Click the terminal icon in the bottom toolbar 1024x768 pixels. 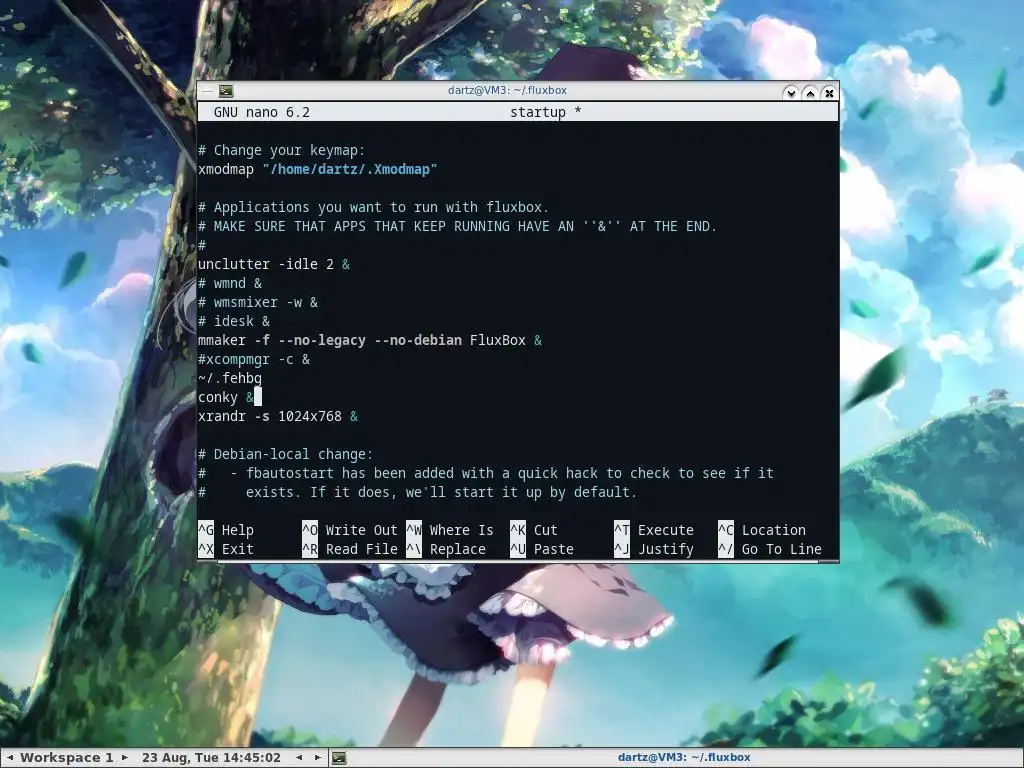tap(339, 758)
